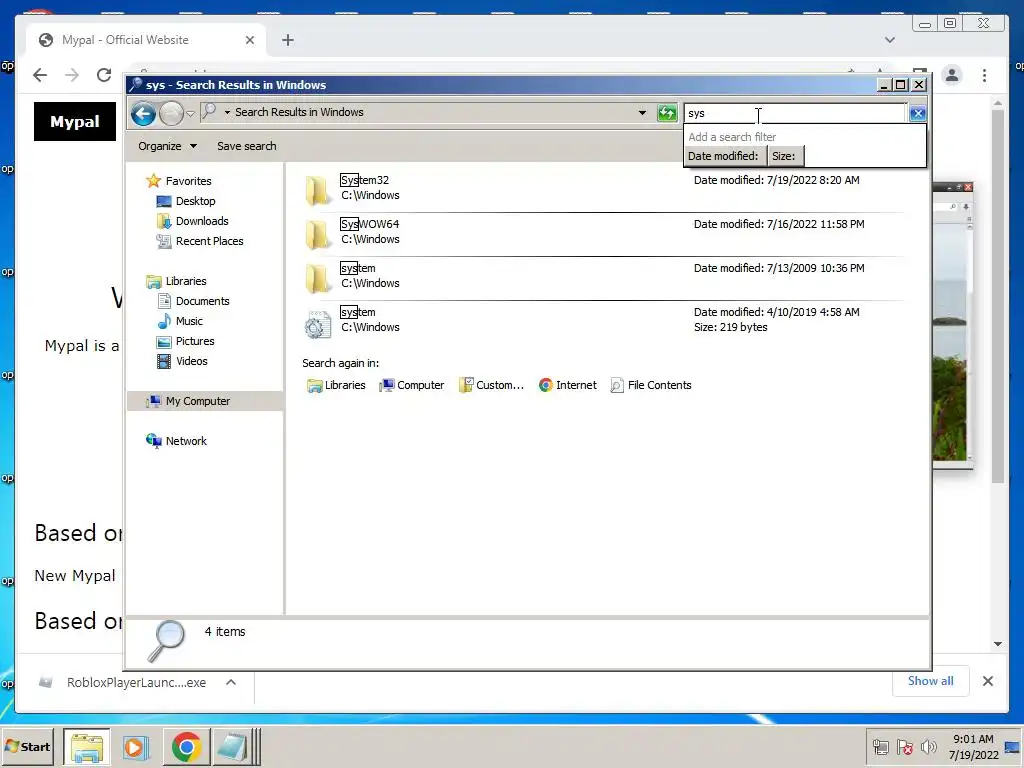Screen dimensions: 1024x768
Task: Open Network in navigation pane
Action: 176,441
